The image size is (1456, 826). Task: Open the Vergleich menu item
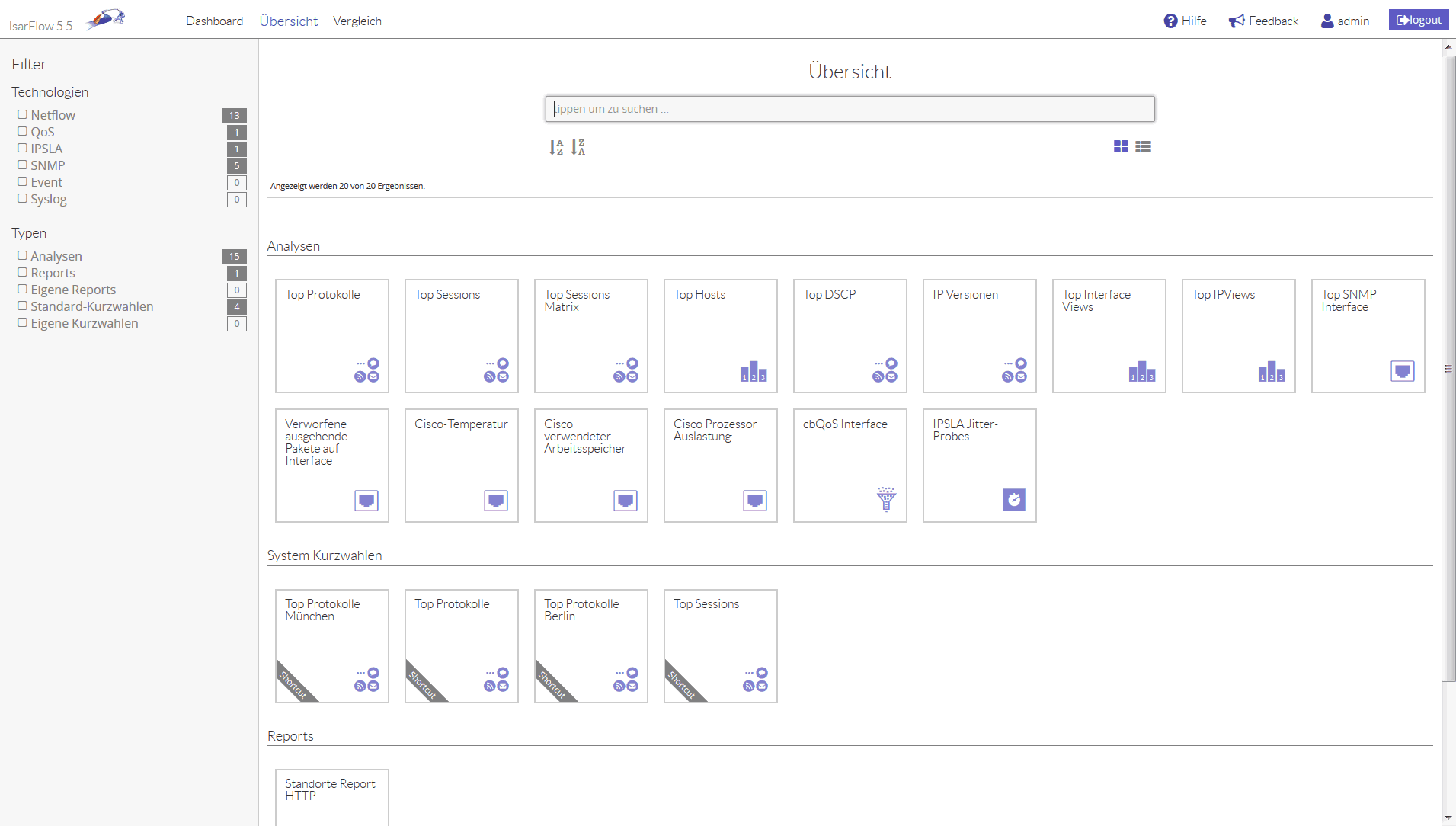(357, 21)
